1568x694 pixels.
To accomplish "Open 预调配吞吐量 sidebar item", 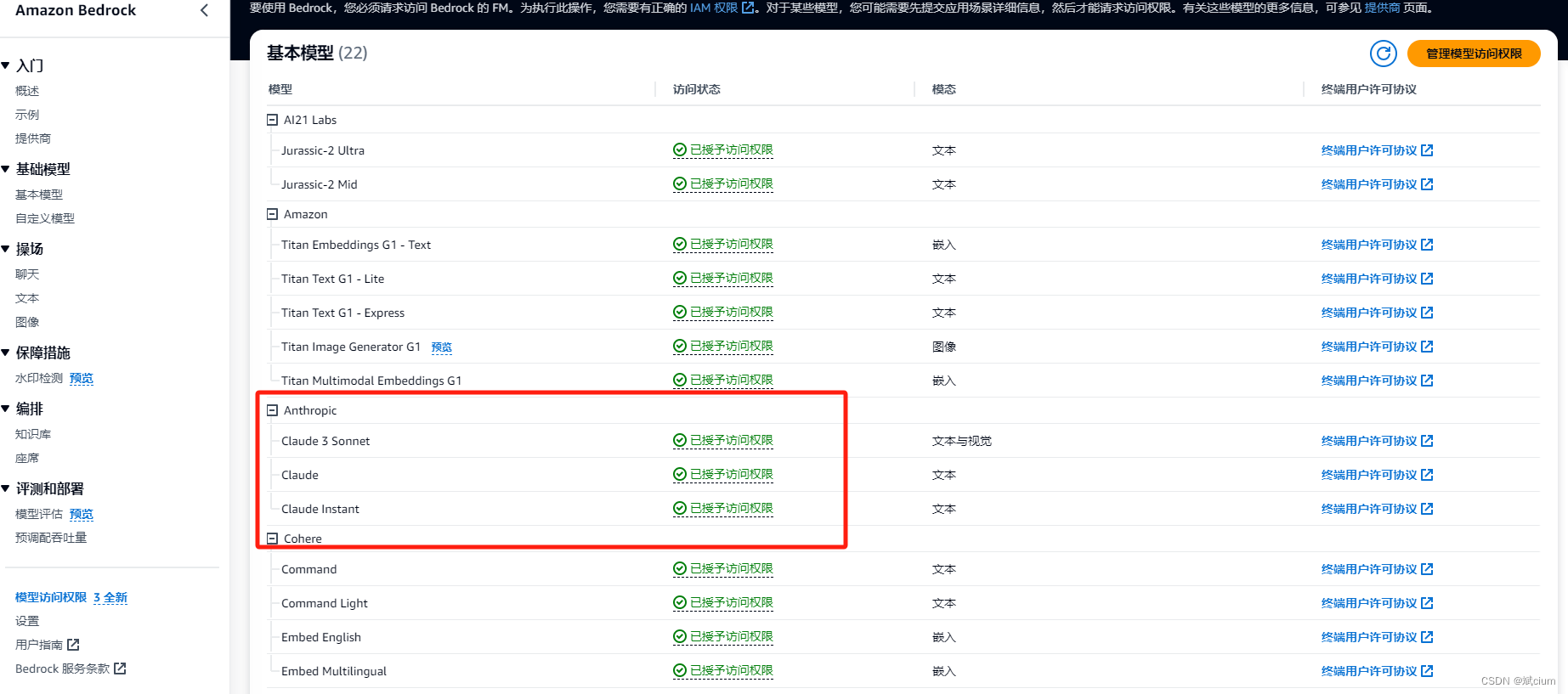I will click(51, 538).
